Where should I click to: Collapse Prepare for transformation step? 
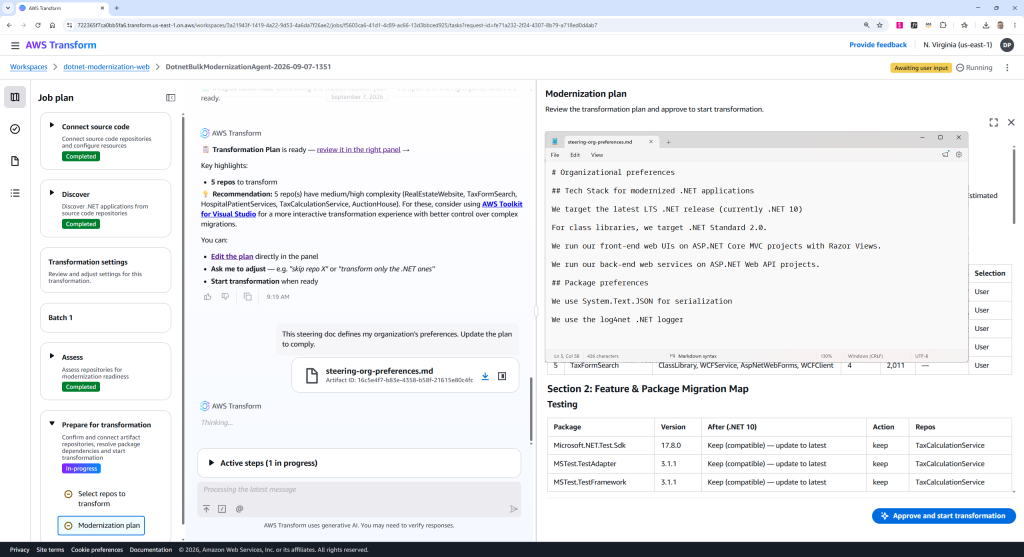52,424
